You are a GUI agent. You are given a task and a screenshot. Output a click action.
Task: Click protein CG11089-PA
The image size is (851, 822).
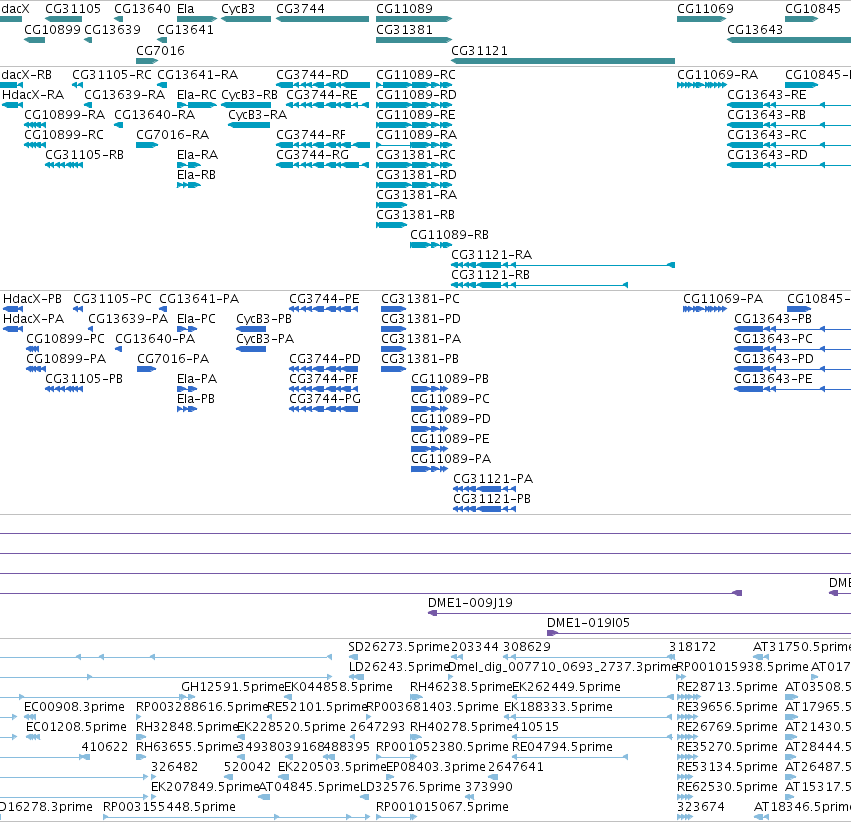tap(429, 469)
